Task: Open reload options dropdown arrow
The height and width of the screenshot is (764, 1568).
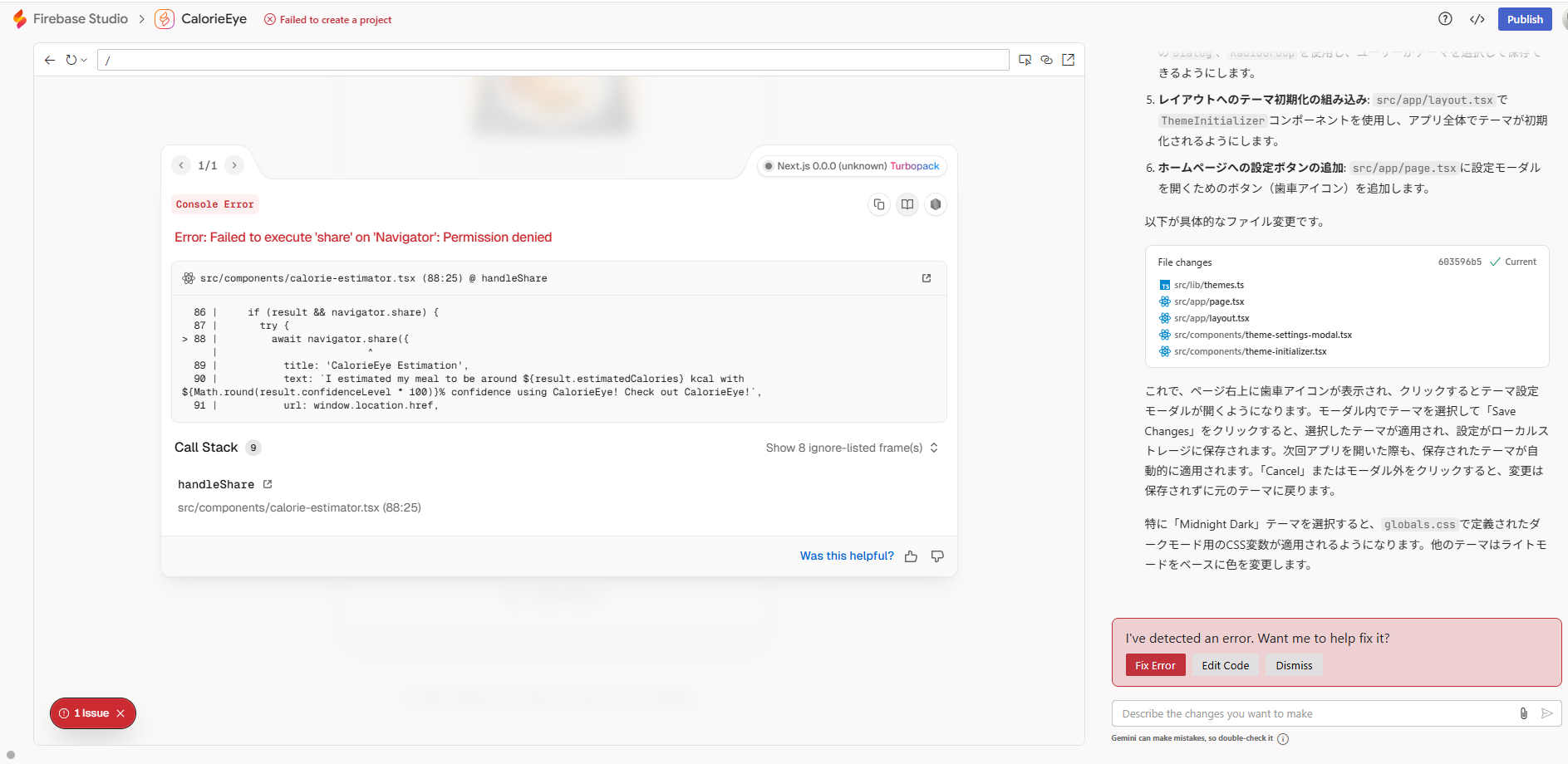Action: pyautogui.click(x=84, y=60)
